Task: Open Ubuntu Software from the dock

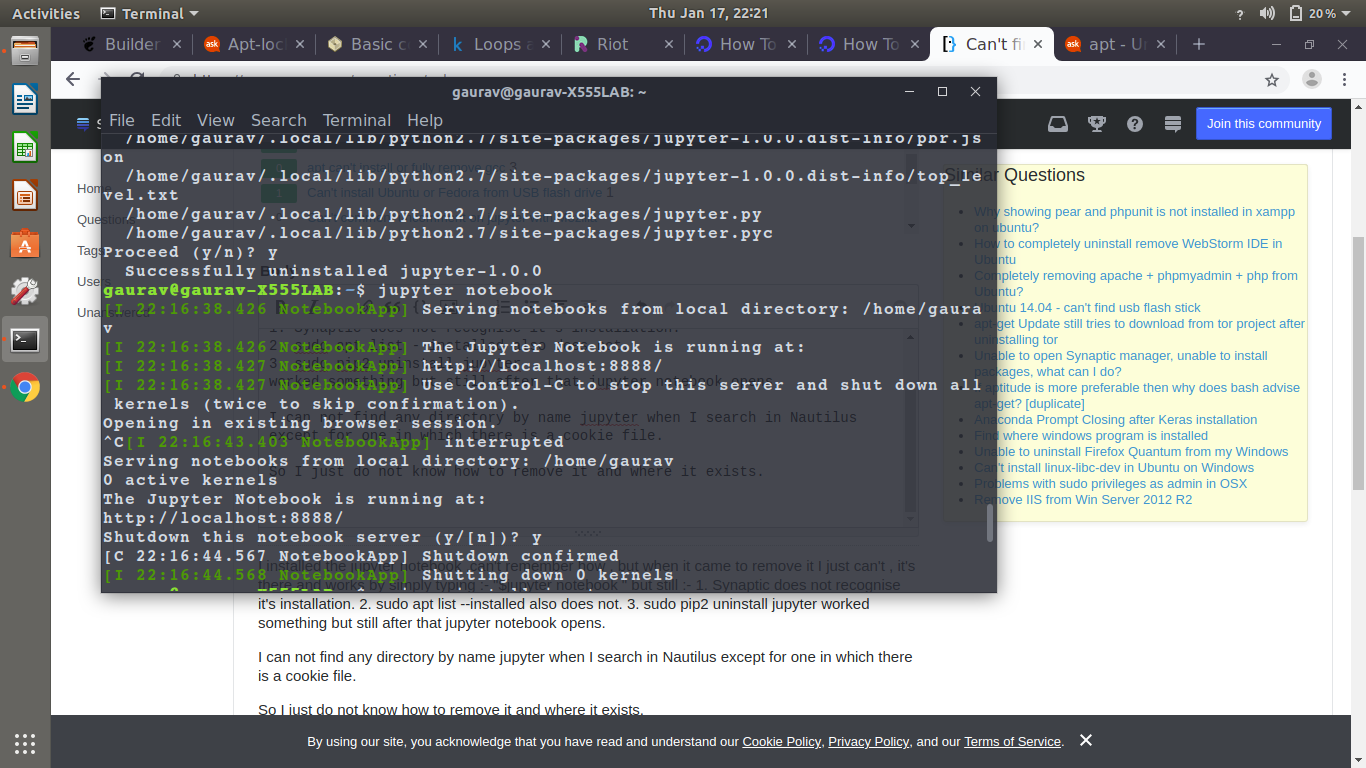Action: 25,243
